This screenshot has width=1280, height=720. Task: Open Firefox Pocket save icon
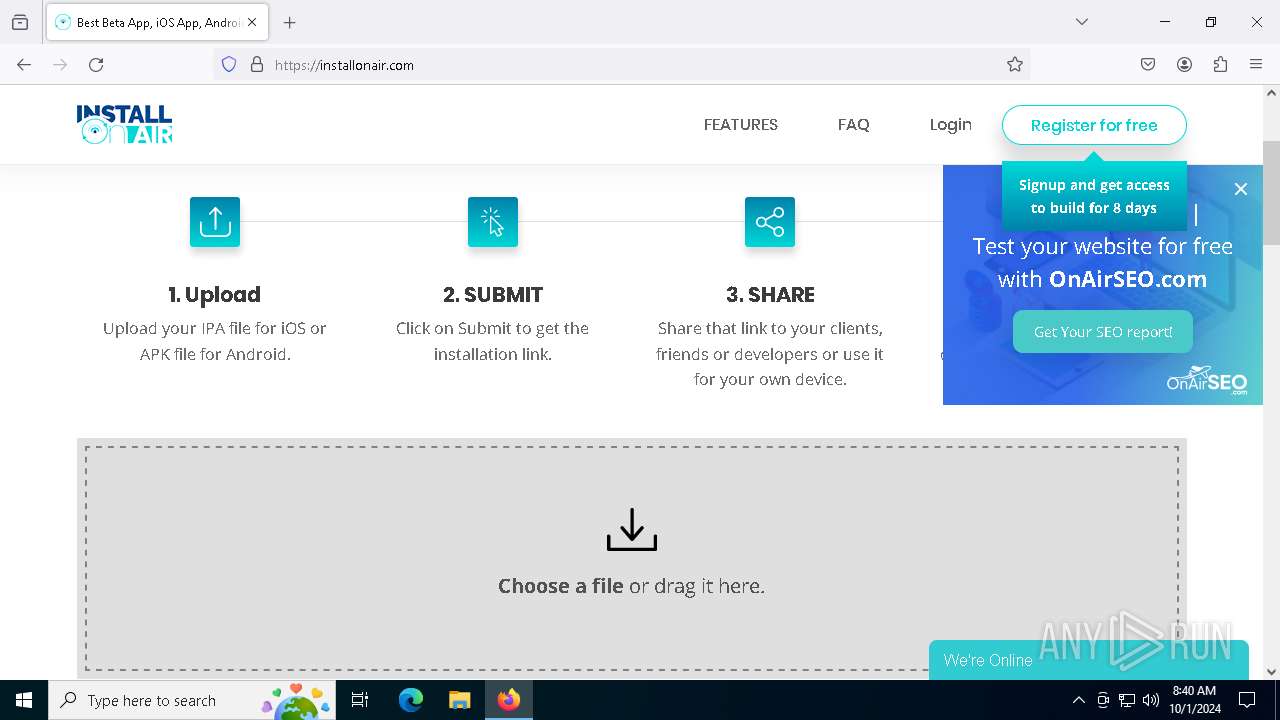click(x=1148, y=65)
